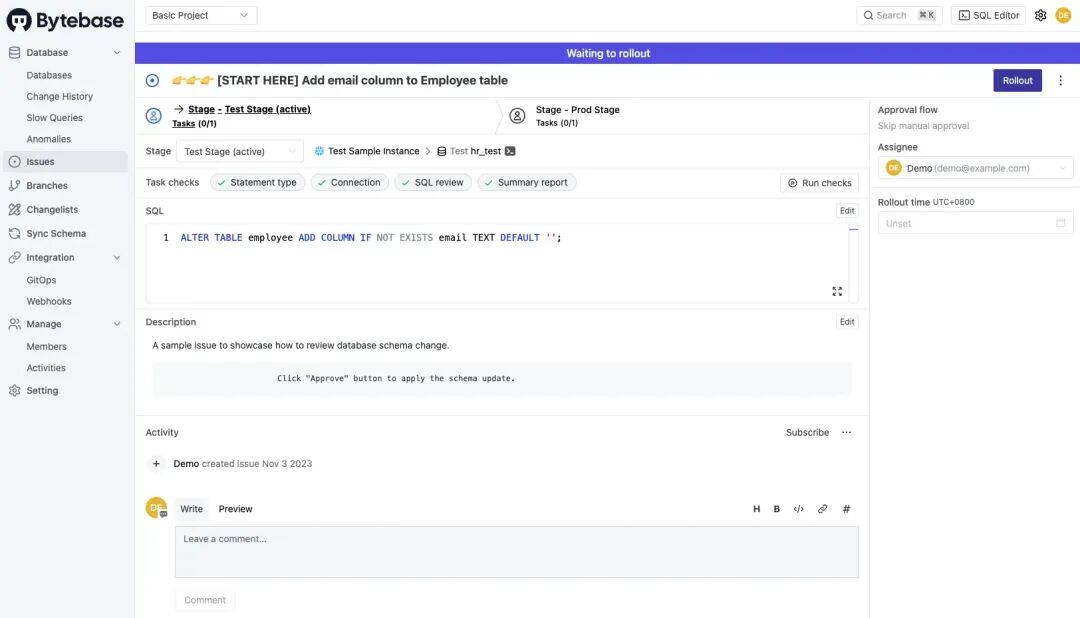Open the Basic Project dropdown
This screenshot has width=1080, height=618.
[201, 15]
